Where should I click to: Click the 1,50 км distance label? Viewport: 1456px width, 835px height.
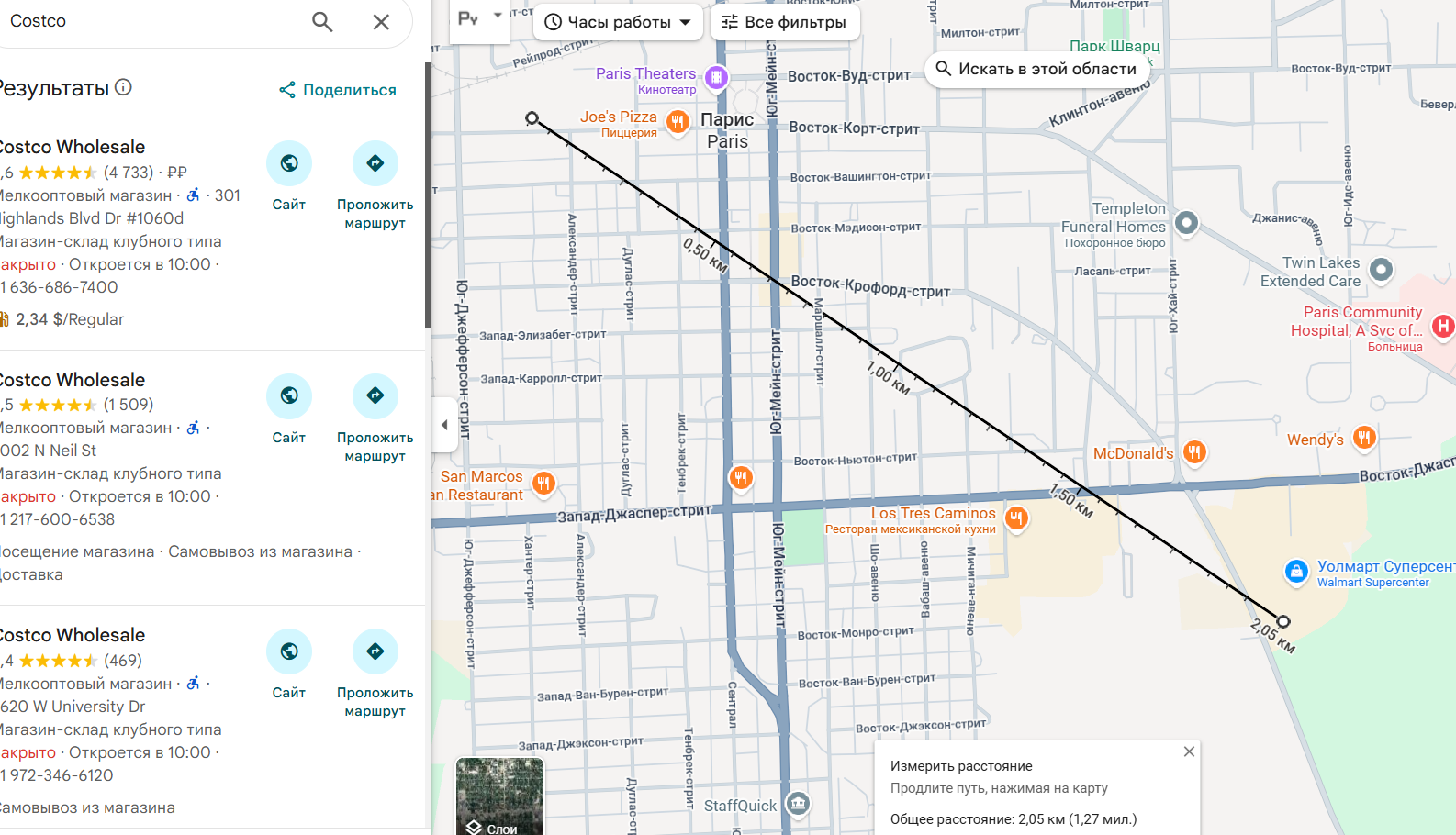pos(1071,501)
